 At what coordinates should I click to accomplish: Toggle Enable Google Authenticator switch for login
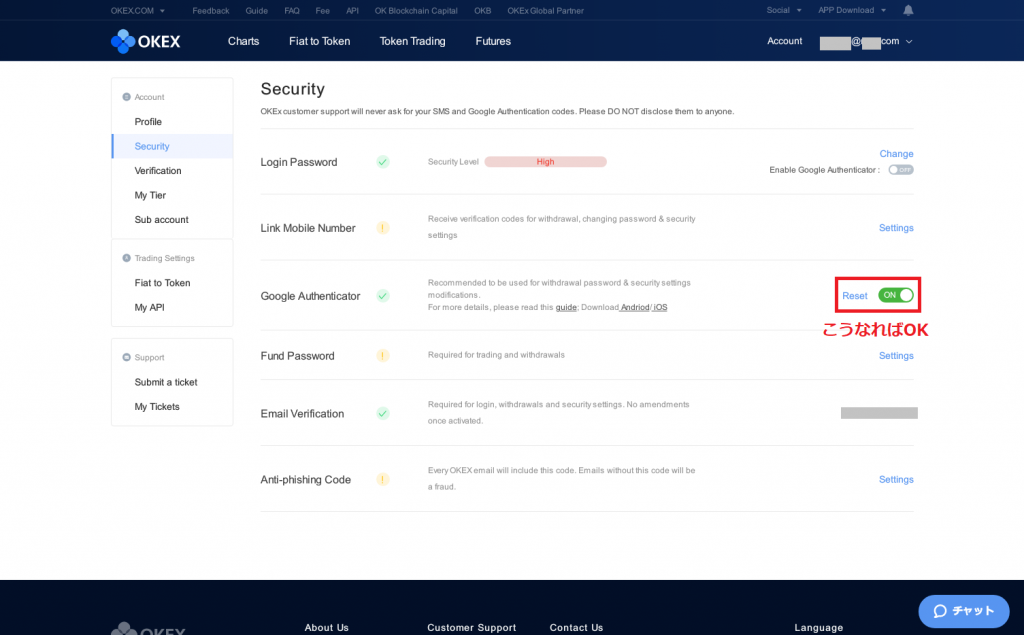[x=901, y=170]
